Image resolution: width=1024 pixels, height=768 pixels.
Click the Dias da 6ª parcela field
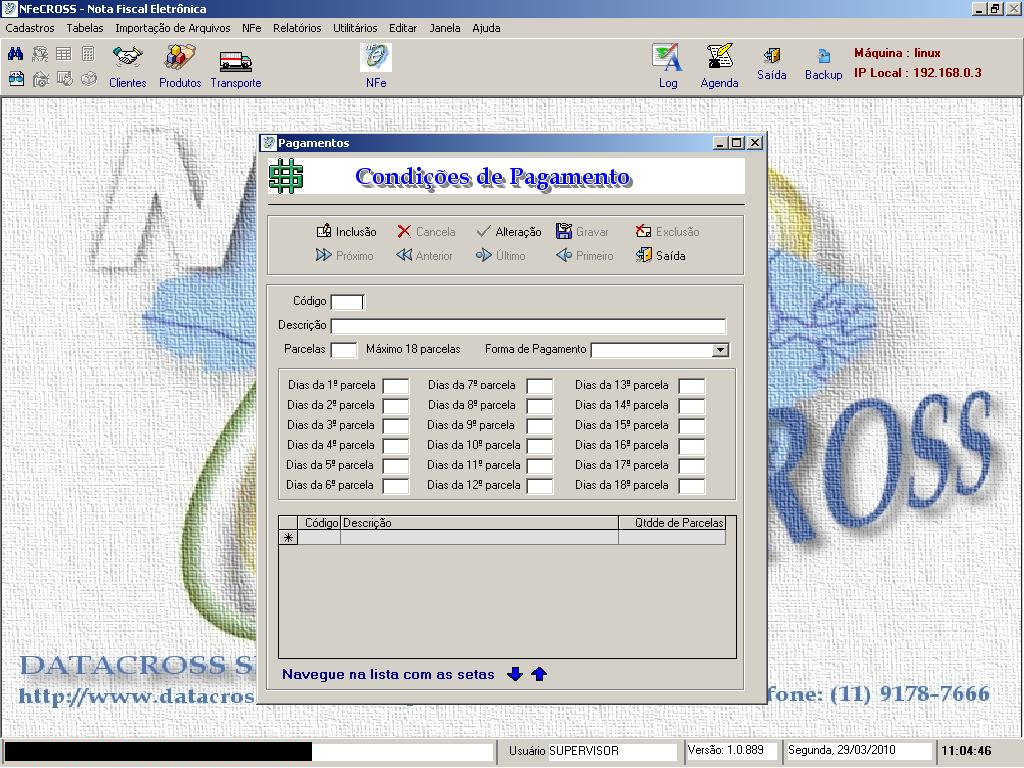pyautogui.click(x=396, y=486)
